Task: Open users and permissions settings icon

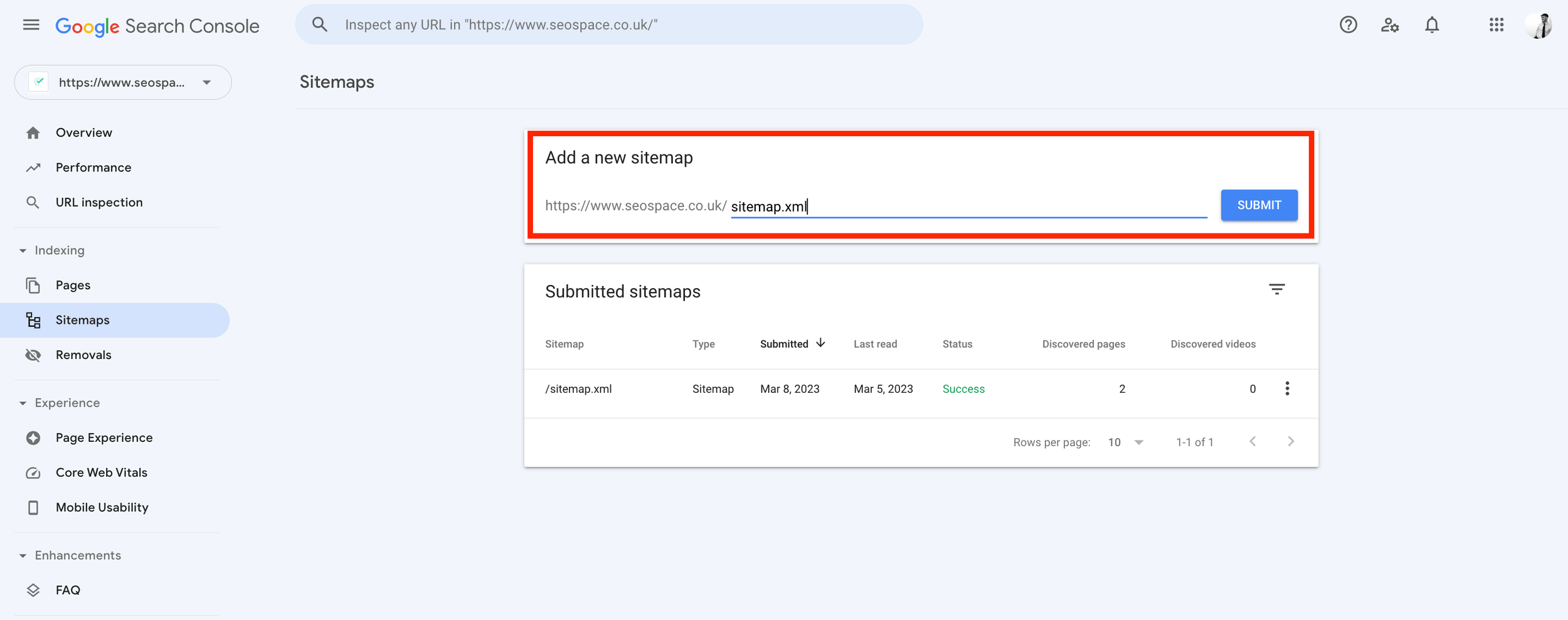Action: 1390,24
